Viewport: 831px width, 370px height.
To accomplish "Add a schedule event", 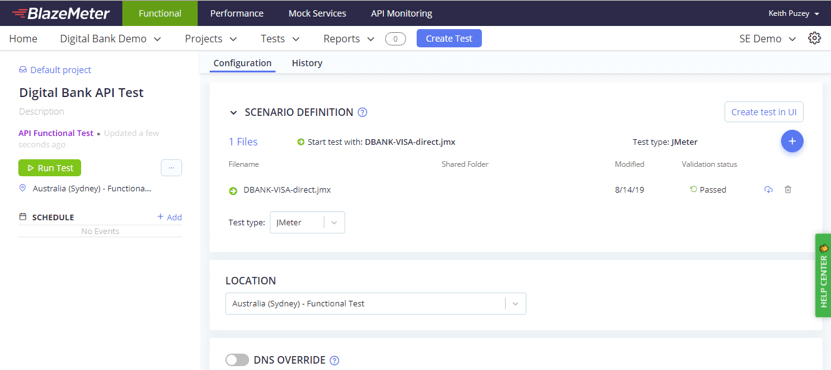I will (x=170, y=217).
